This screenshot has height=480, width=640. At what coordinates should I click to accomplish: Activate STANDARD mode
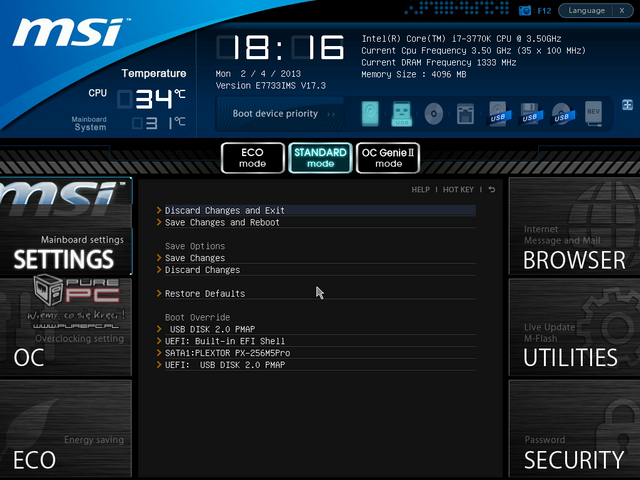point(320,158)
